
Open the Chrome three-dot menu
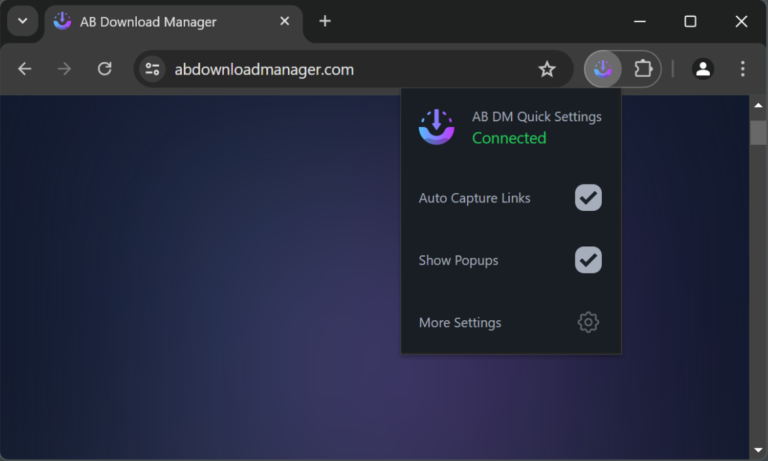pyautogui.click(x=743, y=69)
